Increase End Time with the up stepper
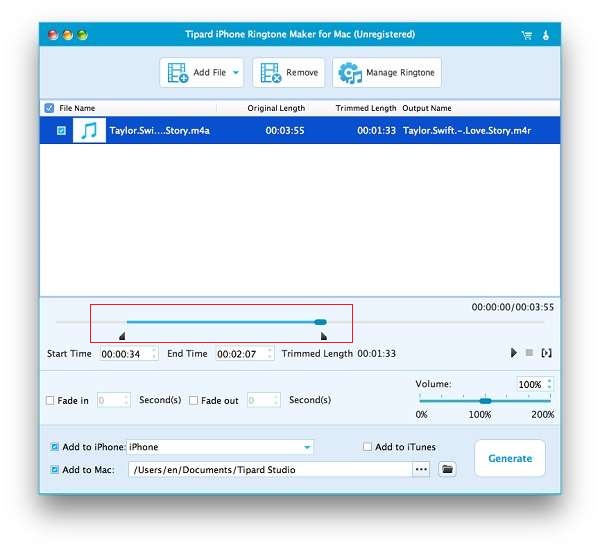 pos(270,350)
